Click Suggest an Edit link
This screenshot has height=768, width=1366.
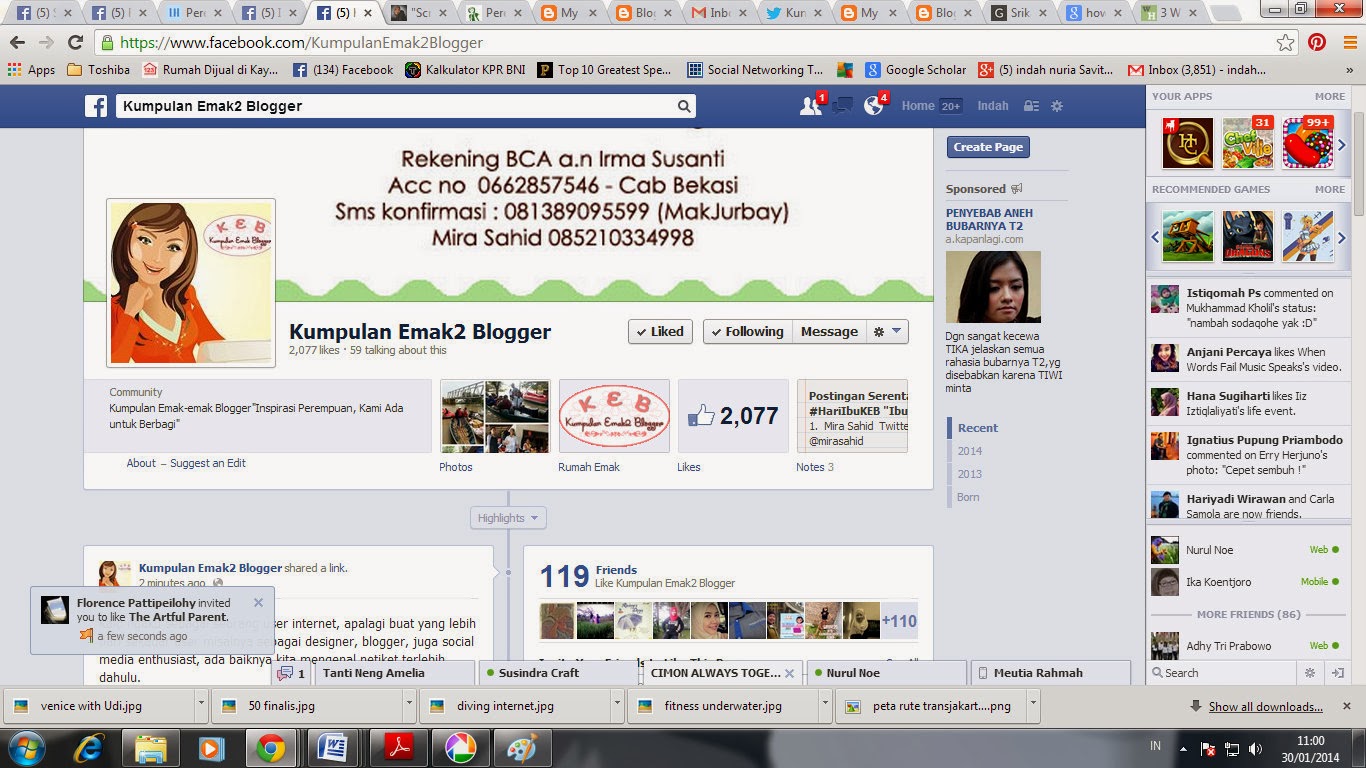(208, 463)
